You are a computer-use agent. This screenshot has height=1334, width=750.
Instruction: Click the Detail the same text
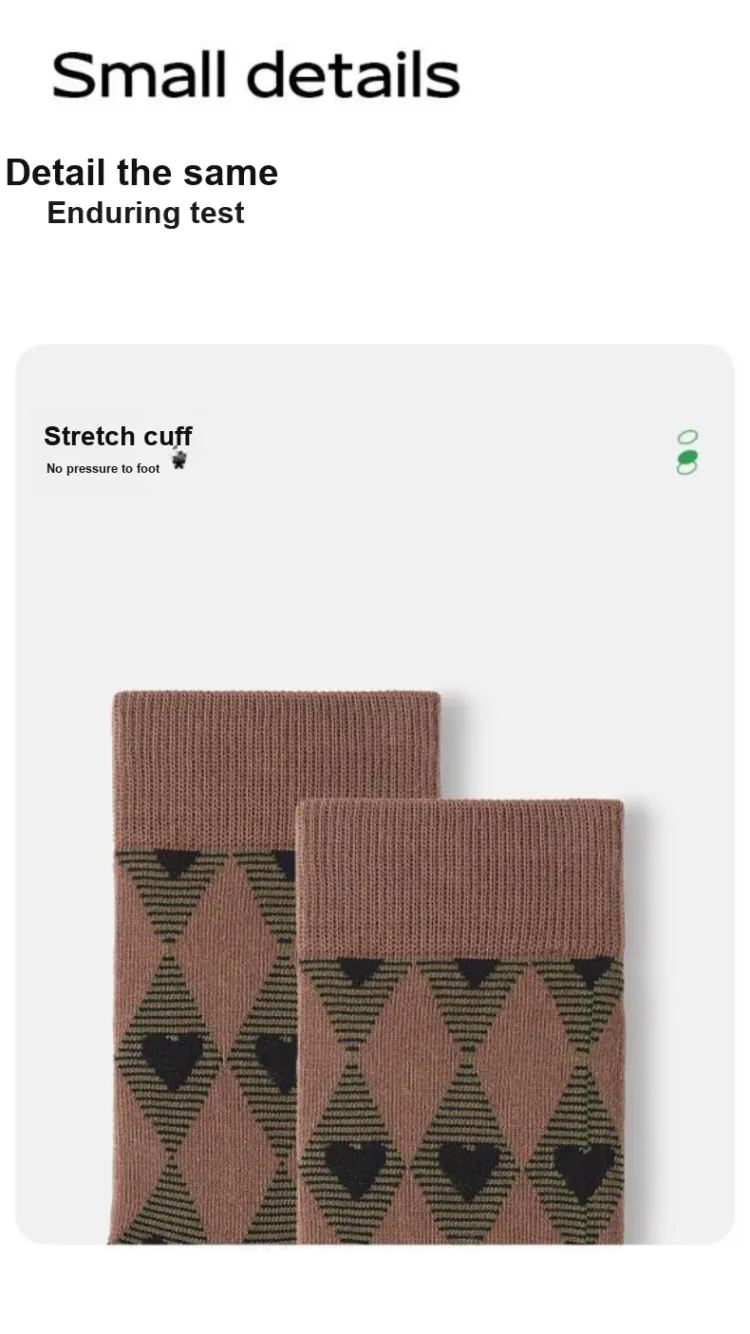pos(142,173)
